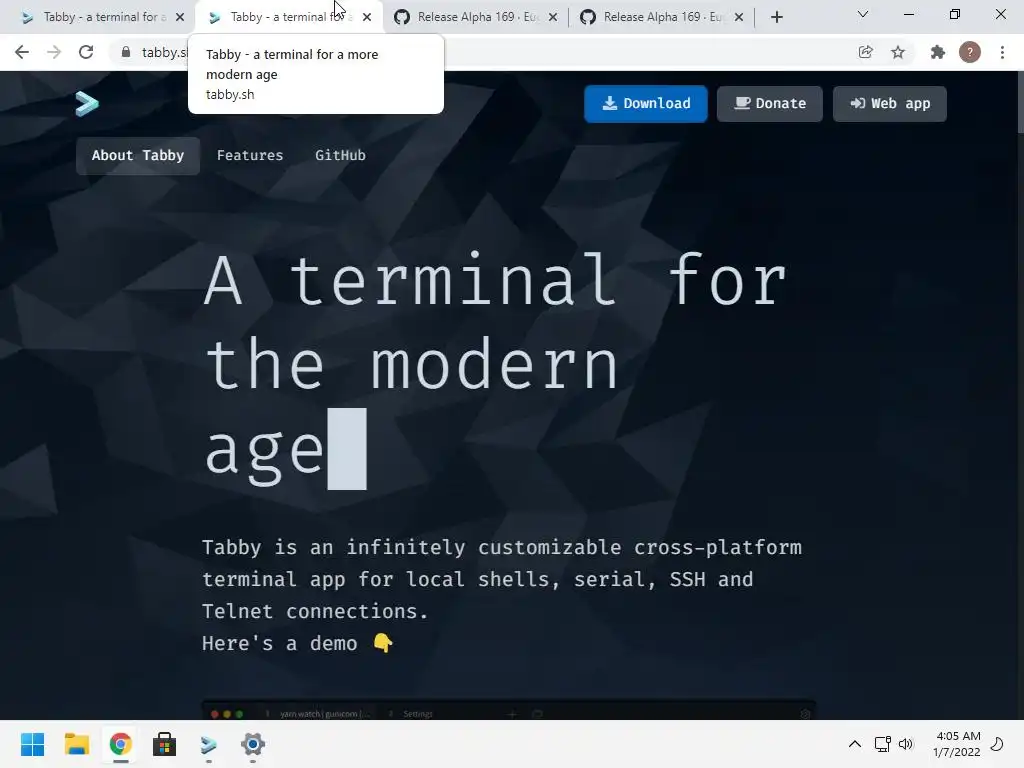Select the About Tabby tab
Viewport: 1024px width, 768px height.
[138, 155]
